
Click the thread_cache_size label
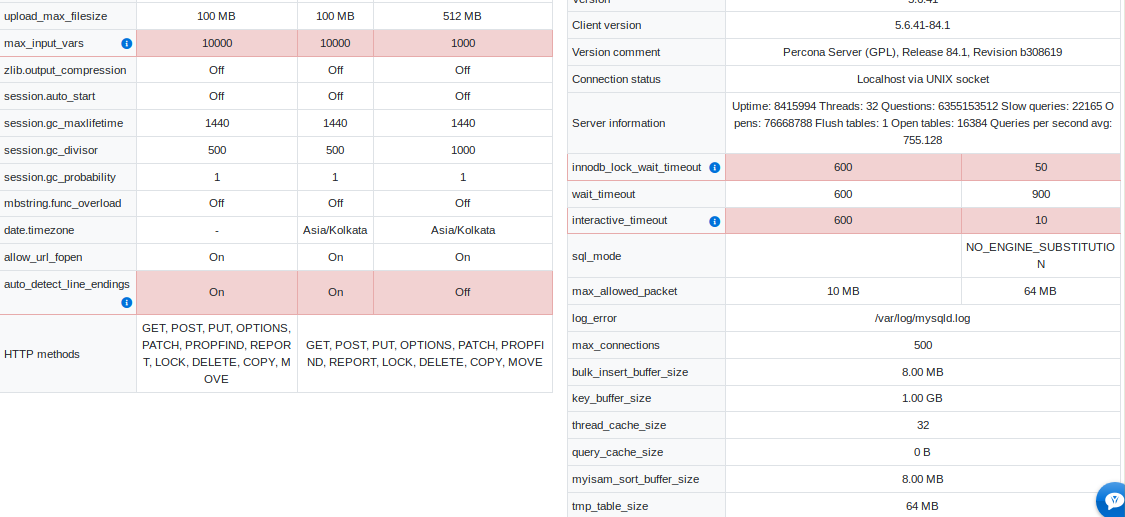[x=618, y=425]
